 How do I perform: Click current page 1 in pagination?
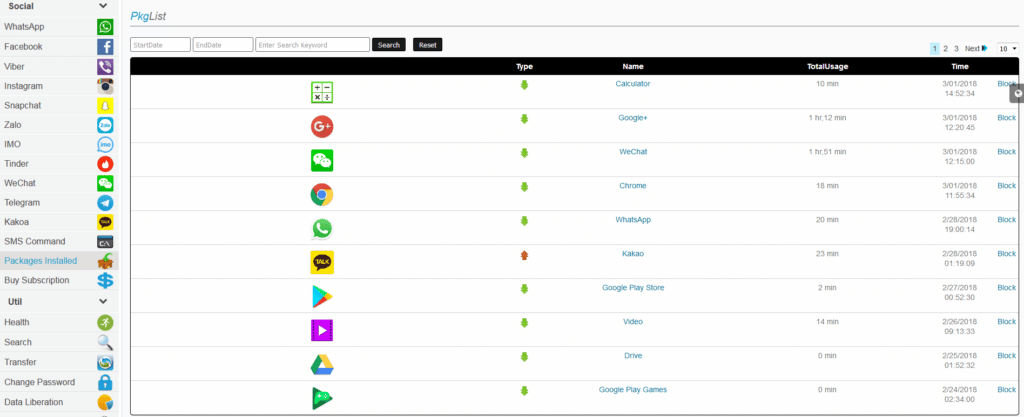(935, 48)
